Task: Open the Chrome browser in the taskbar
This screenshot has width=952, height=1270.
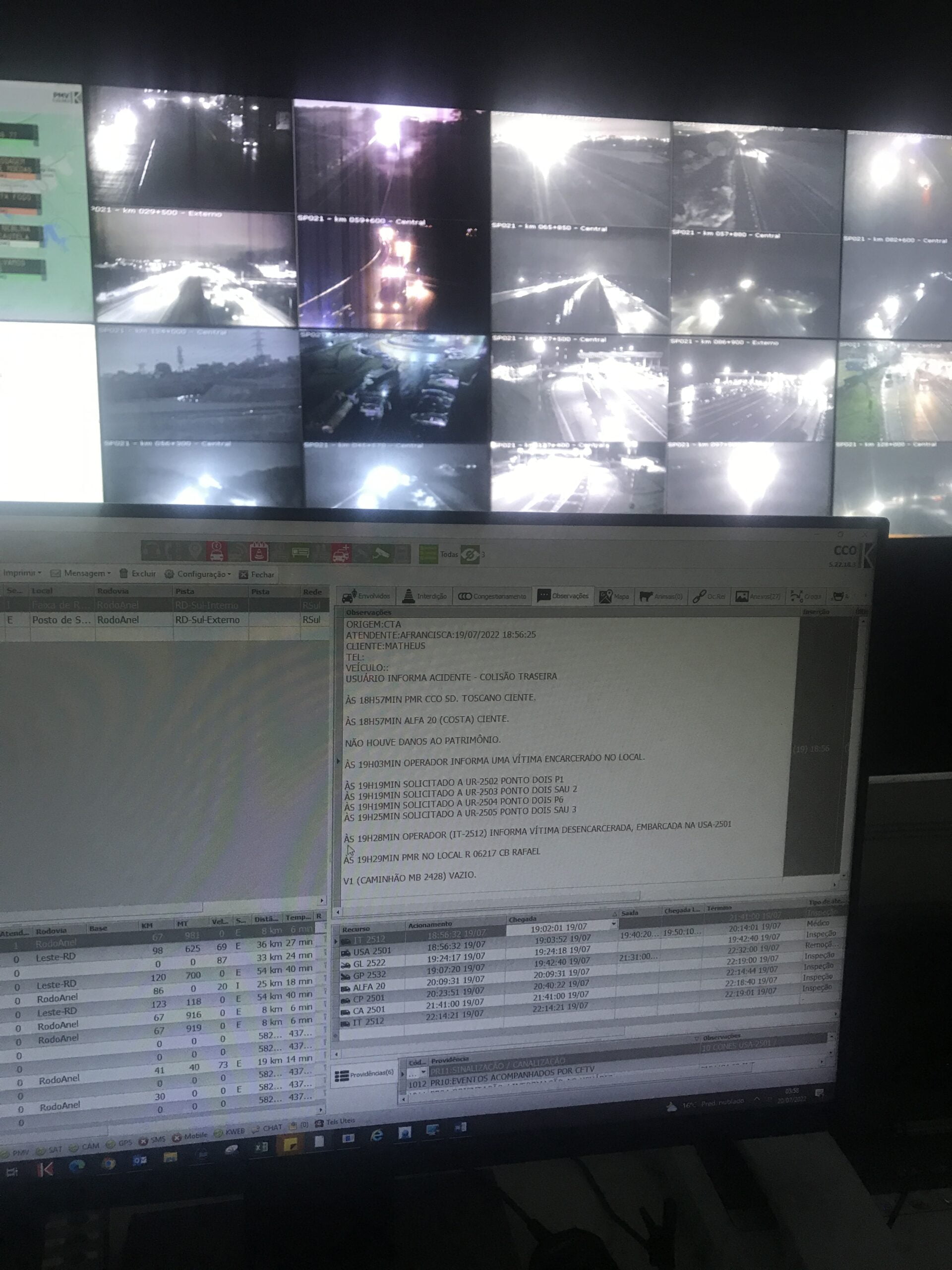Action: [x=108, y=1164]
